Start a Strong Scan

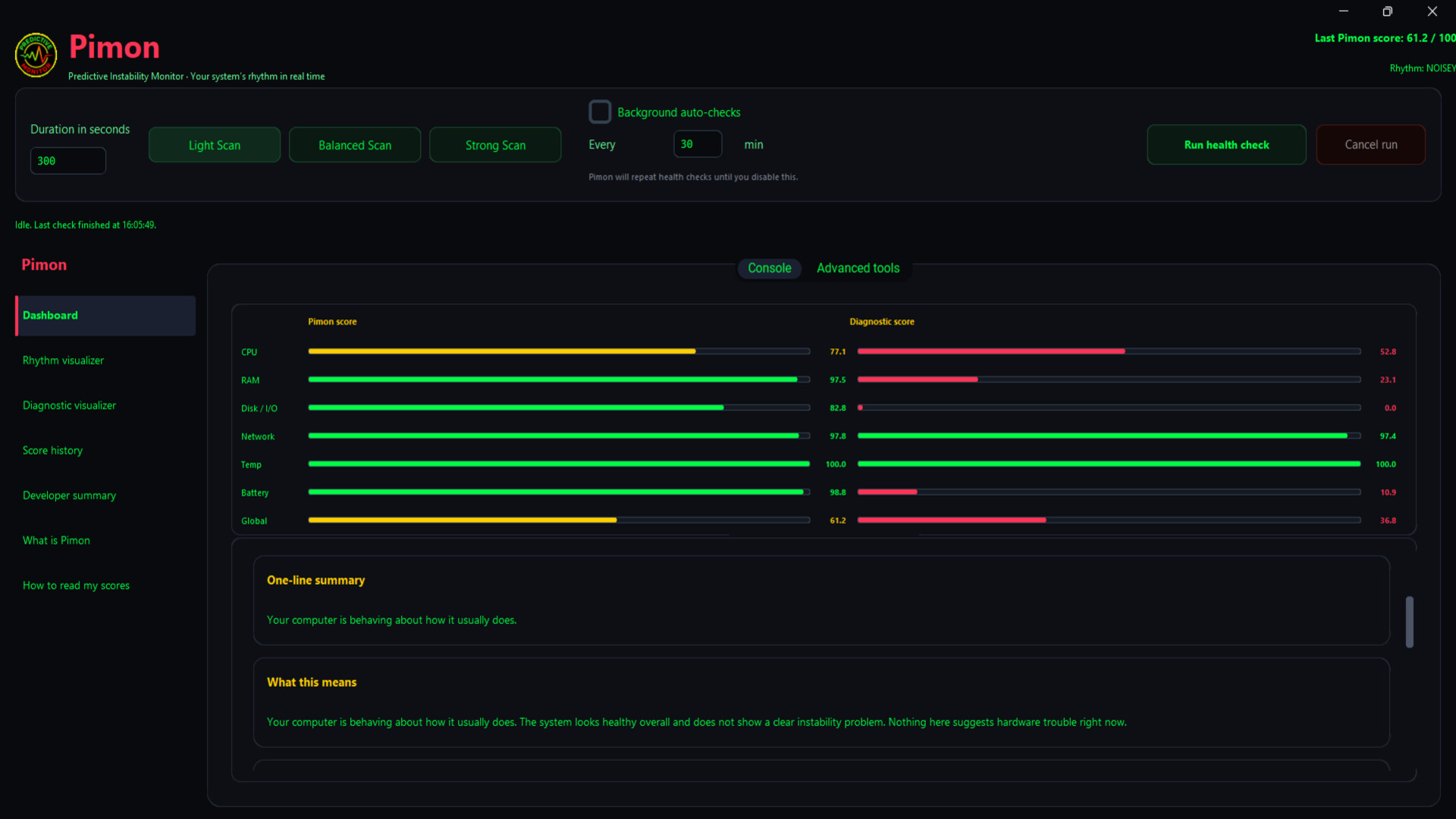(x=495, y=145)
